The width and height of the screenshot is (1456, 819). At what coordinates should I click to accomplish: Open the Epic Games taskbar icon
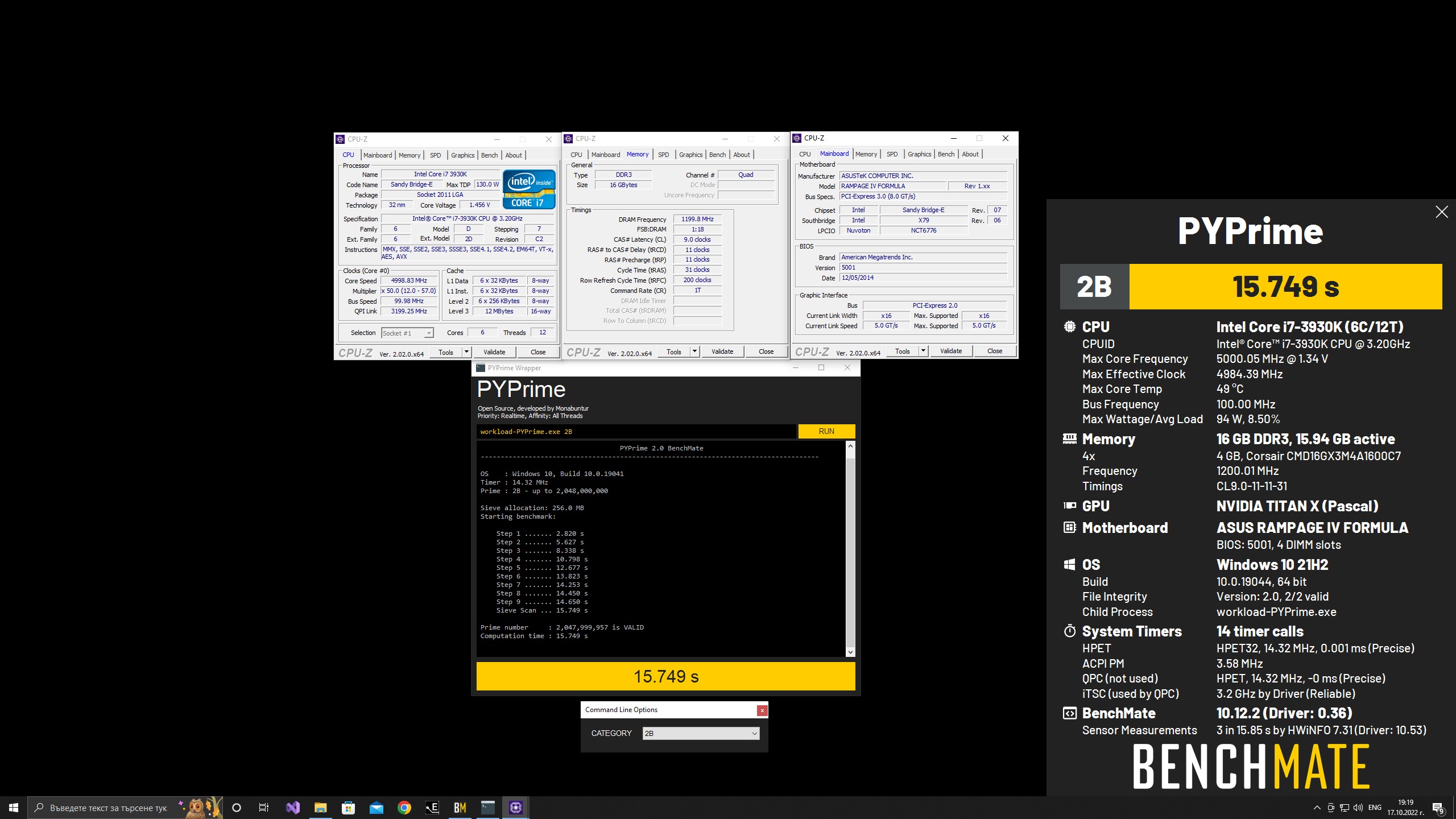[432, 808]
